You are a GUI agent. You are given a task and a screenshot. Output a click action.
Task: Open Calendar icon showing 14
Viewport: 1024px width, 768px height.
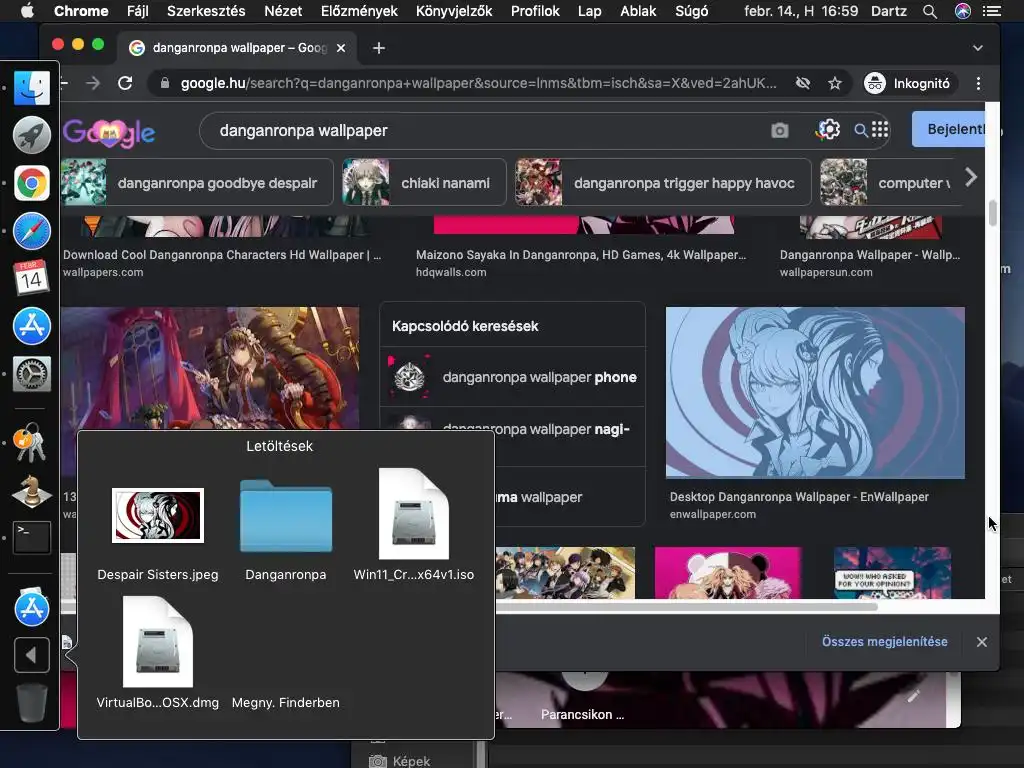pyautogui.click(x=31, y=278)
